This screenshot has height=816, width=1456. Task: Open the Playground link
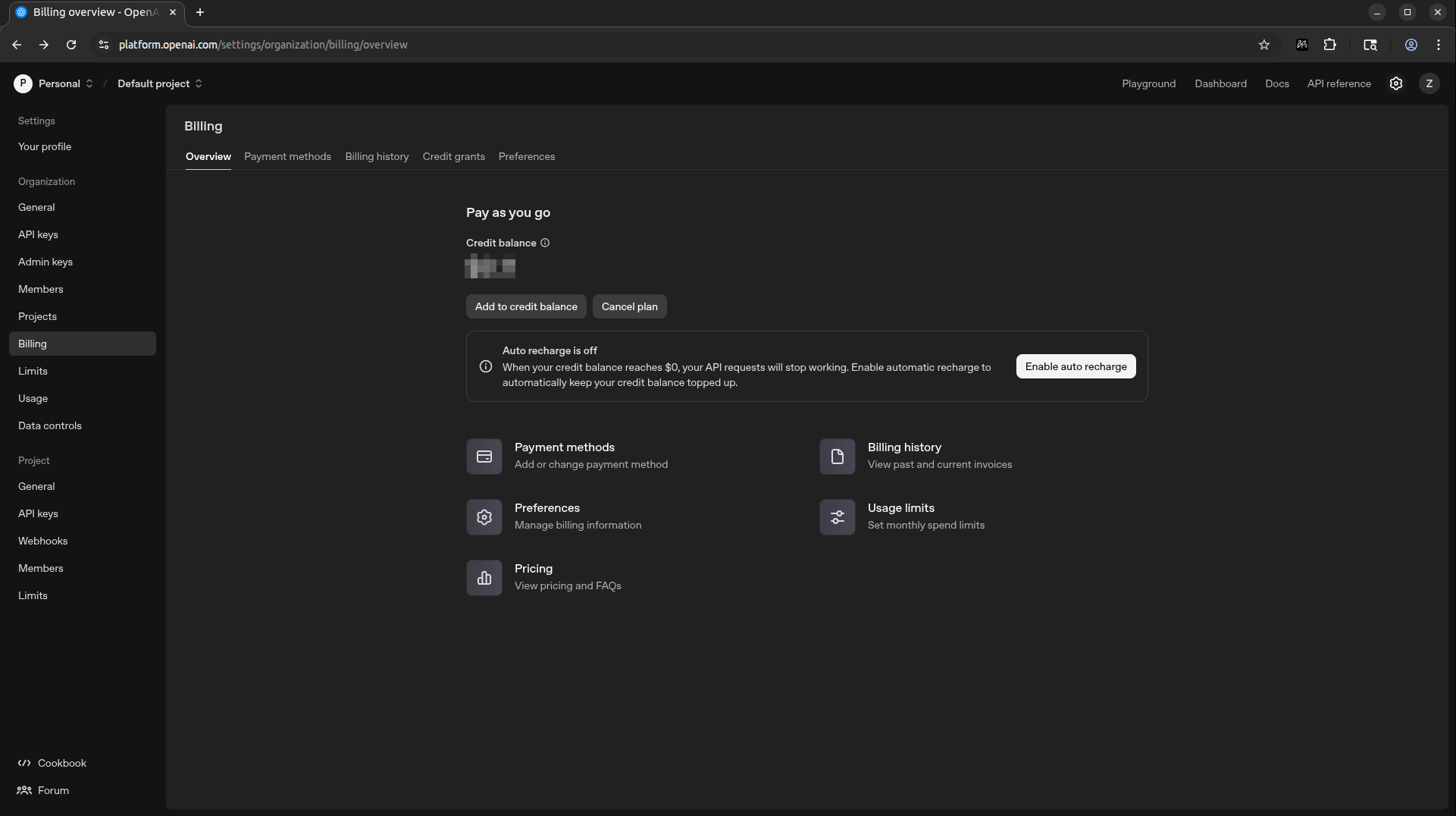(x=1149, y=83)
